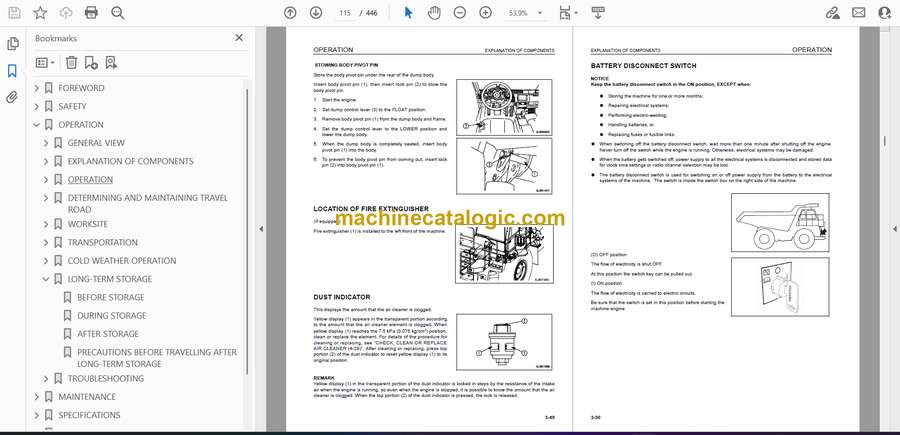Expand the SPECIFICATIONS bookmark

[37, 415]
